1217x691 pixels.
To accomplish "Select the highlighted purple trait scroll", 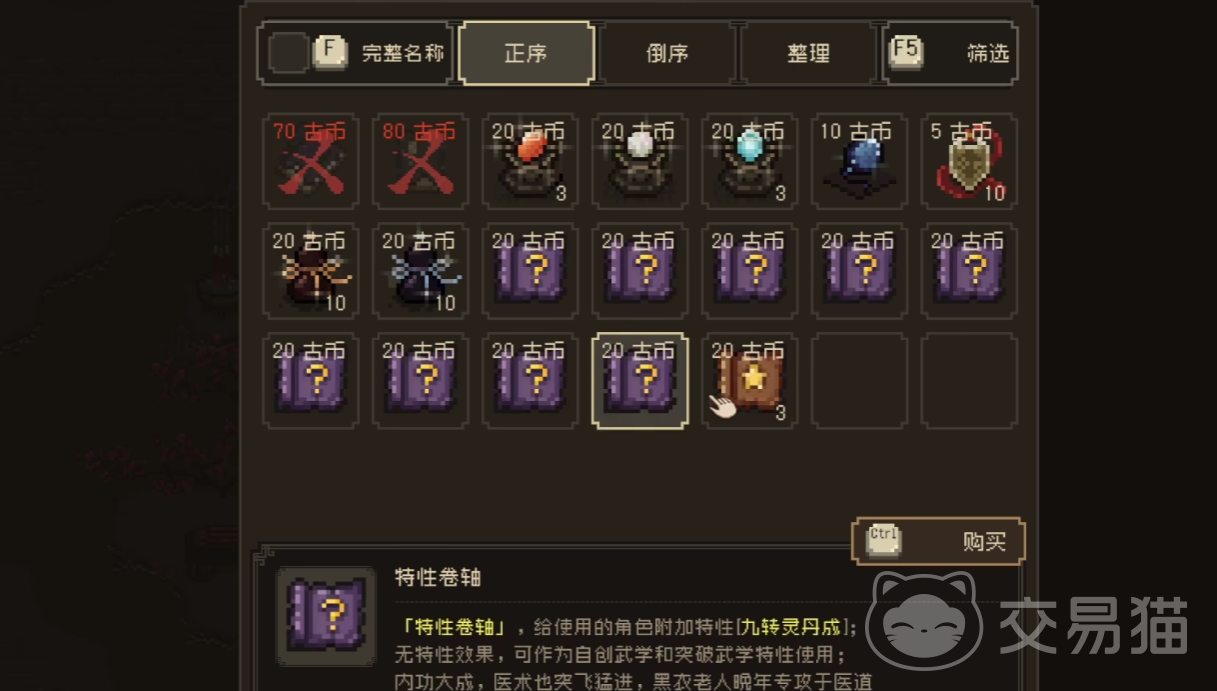I will (640, 381).
